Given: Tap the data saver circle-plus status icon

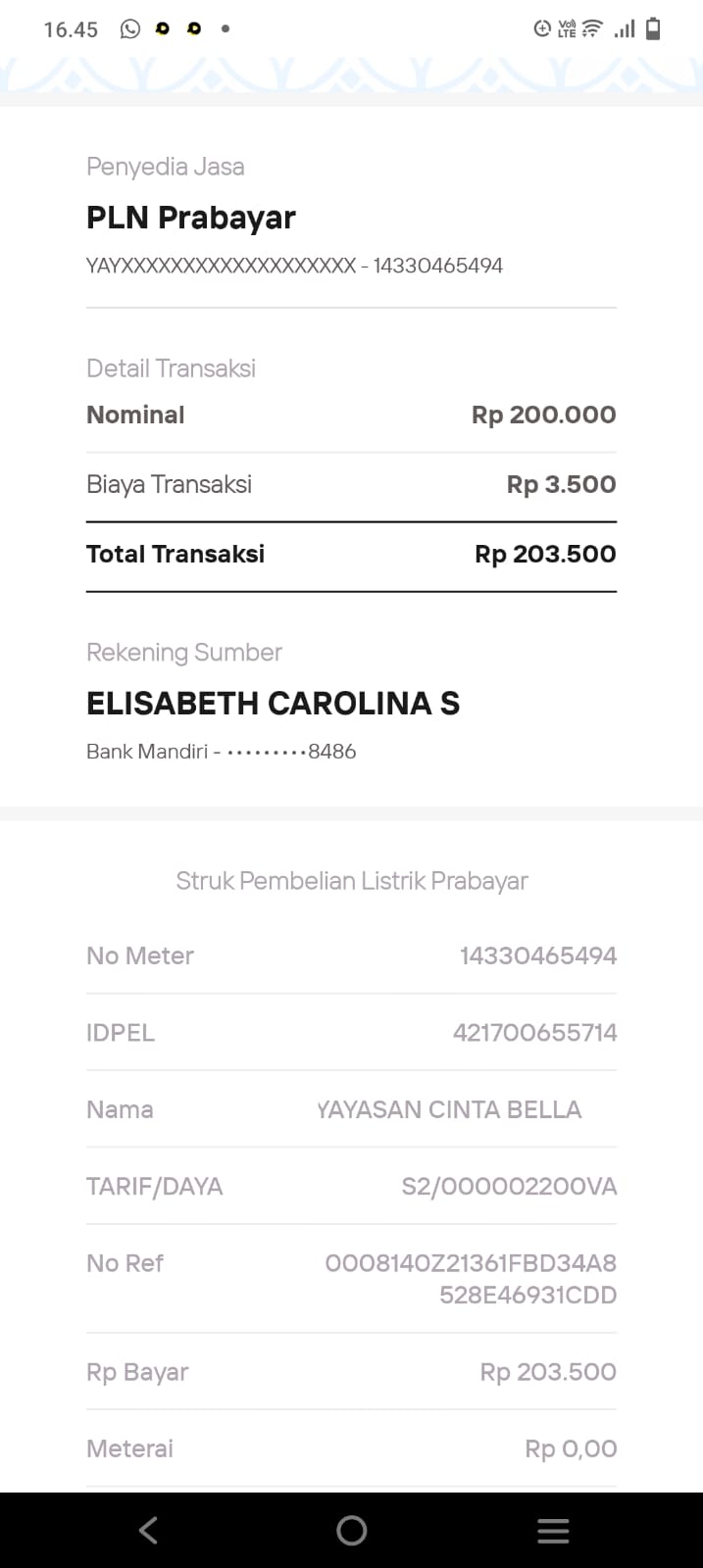Looking at the screenshot, I should click(x=541, y=29).
